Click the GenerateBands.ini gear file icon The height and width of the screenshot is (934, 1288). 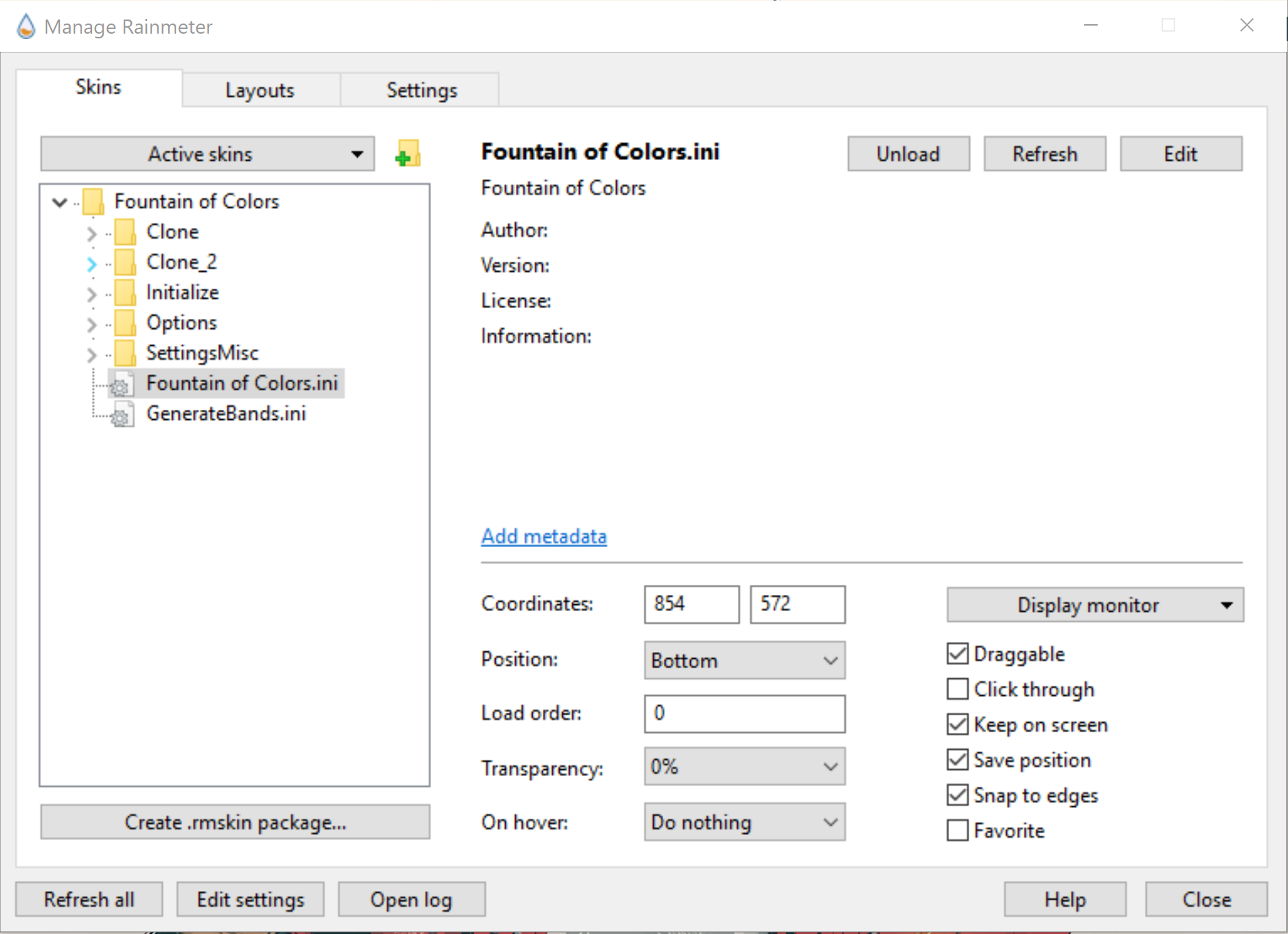click(122, 415)
